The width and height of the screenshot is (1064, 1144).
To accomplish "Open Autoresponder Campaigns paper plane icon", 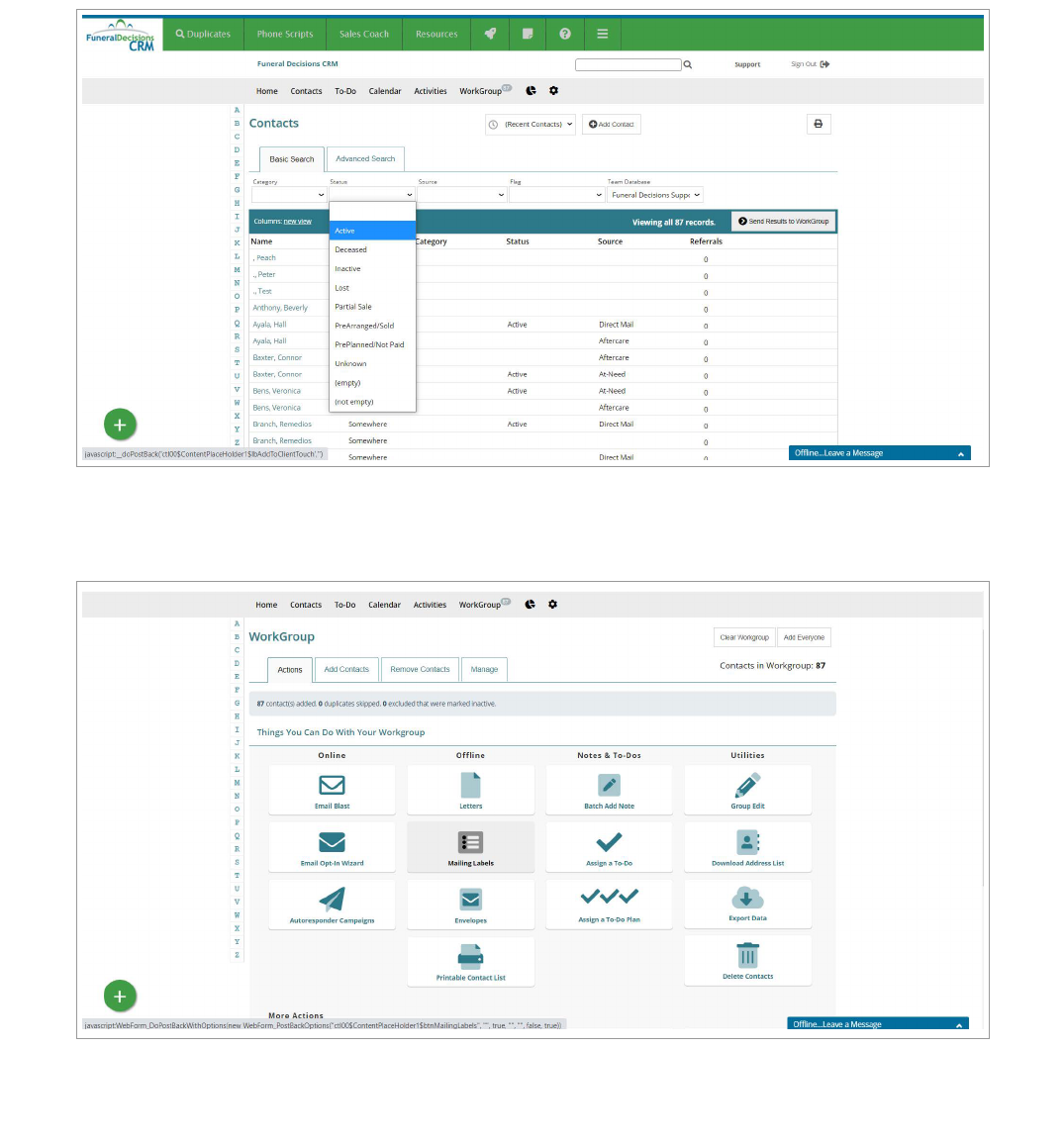I will 332,900.
